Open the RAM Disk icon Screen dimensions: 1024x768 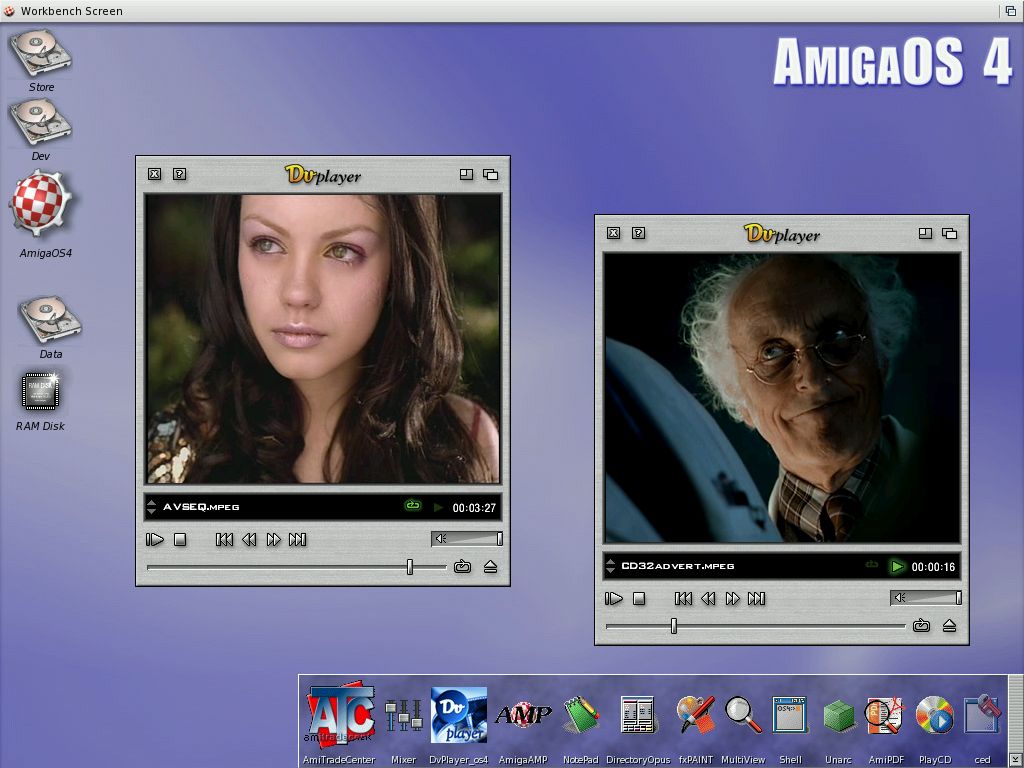coord(40,391)
